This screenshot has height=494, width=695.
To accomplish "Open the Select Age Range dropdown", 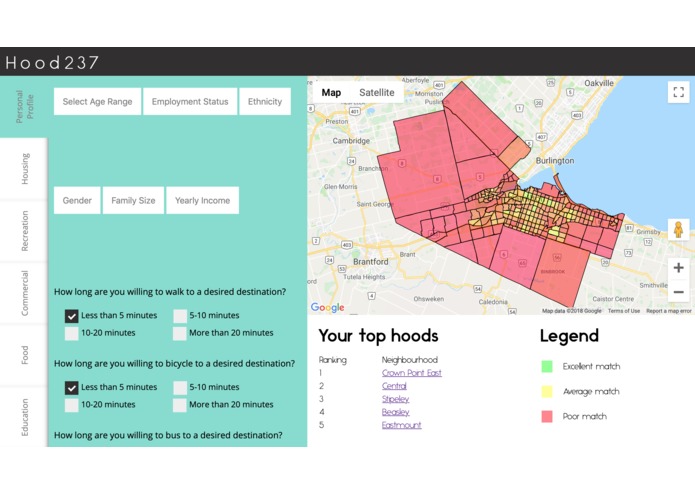I will point(98,101).
